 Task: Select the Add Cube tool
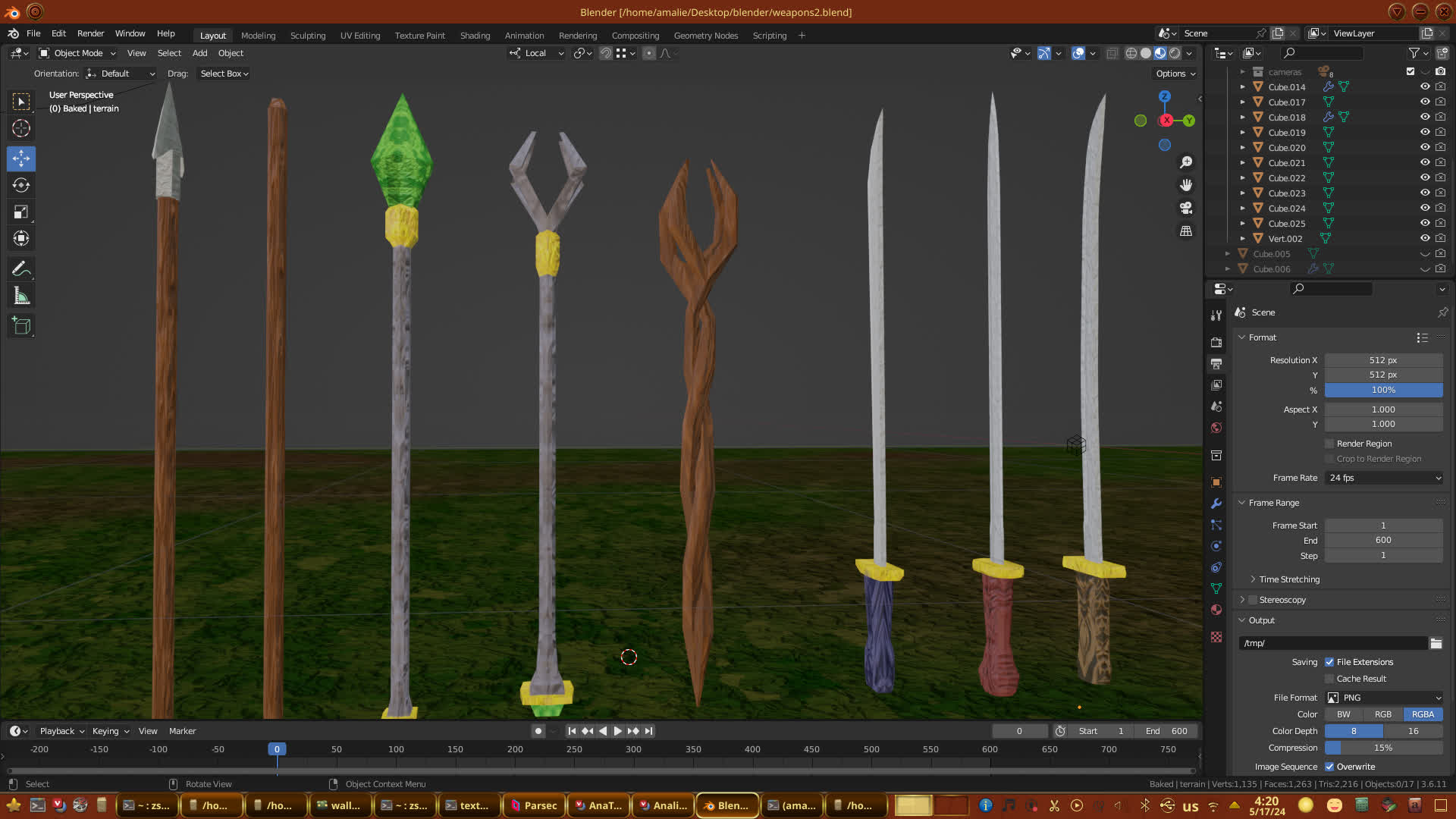tap(21, 326)
